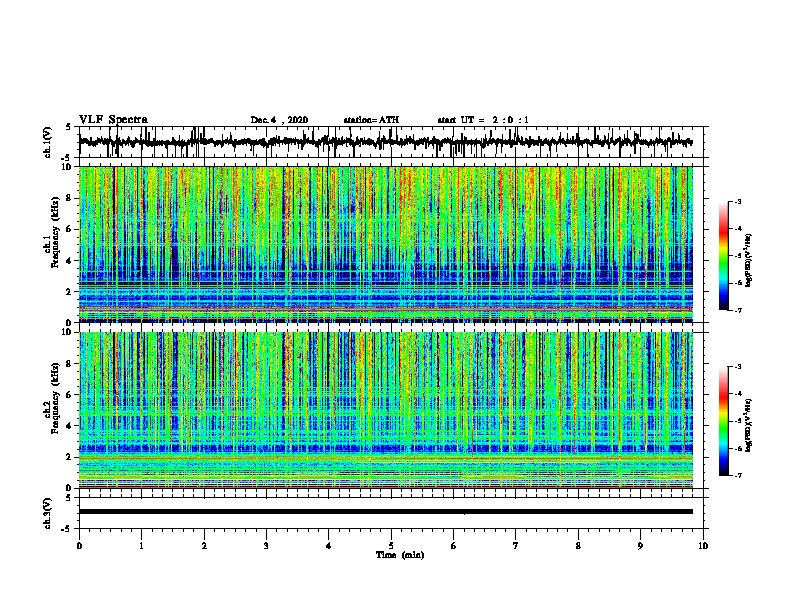Select the "Dec. 4, 2020" date text
The width and height of the screenshot is (792, 612).
tap(279, 120)
